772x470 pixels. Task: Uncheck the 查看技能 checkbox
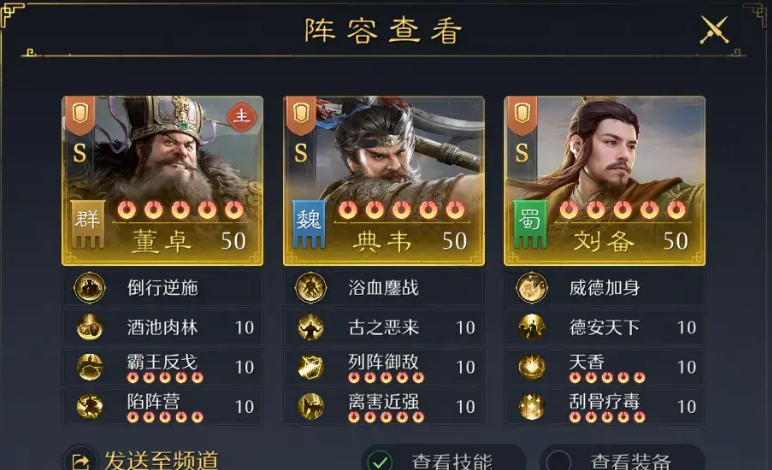click(380, 462)
